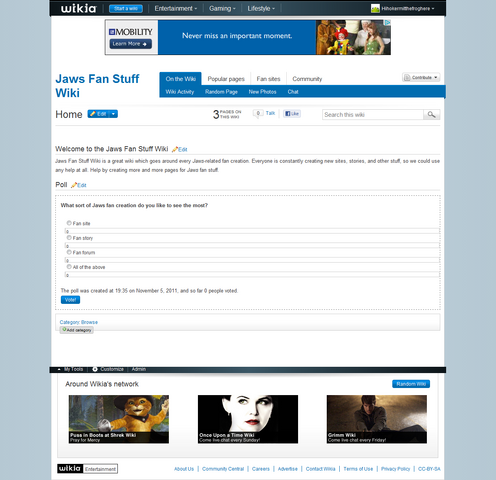Open the Lifestyle dropdown menu

[x=261, y=9]
